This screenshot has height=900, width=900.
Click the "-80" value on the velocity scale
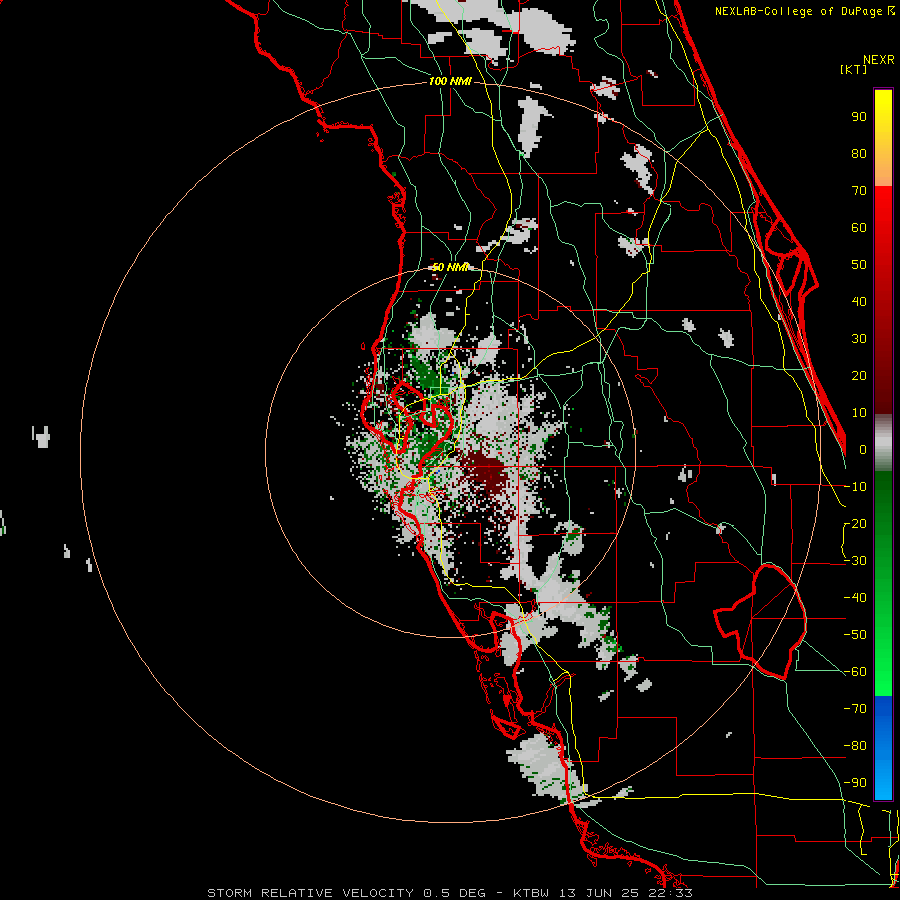click(856, 746)
